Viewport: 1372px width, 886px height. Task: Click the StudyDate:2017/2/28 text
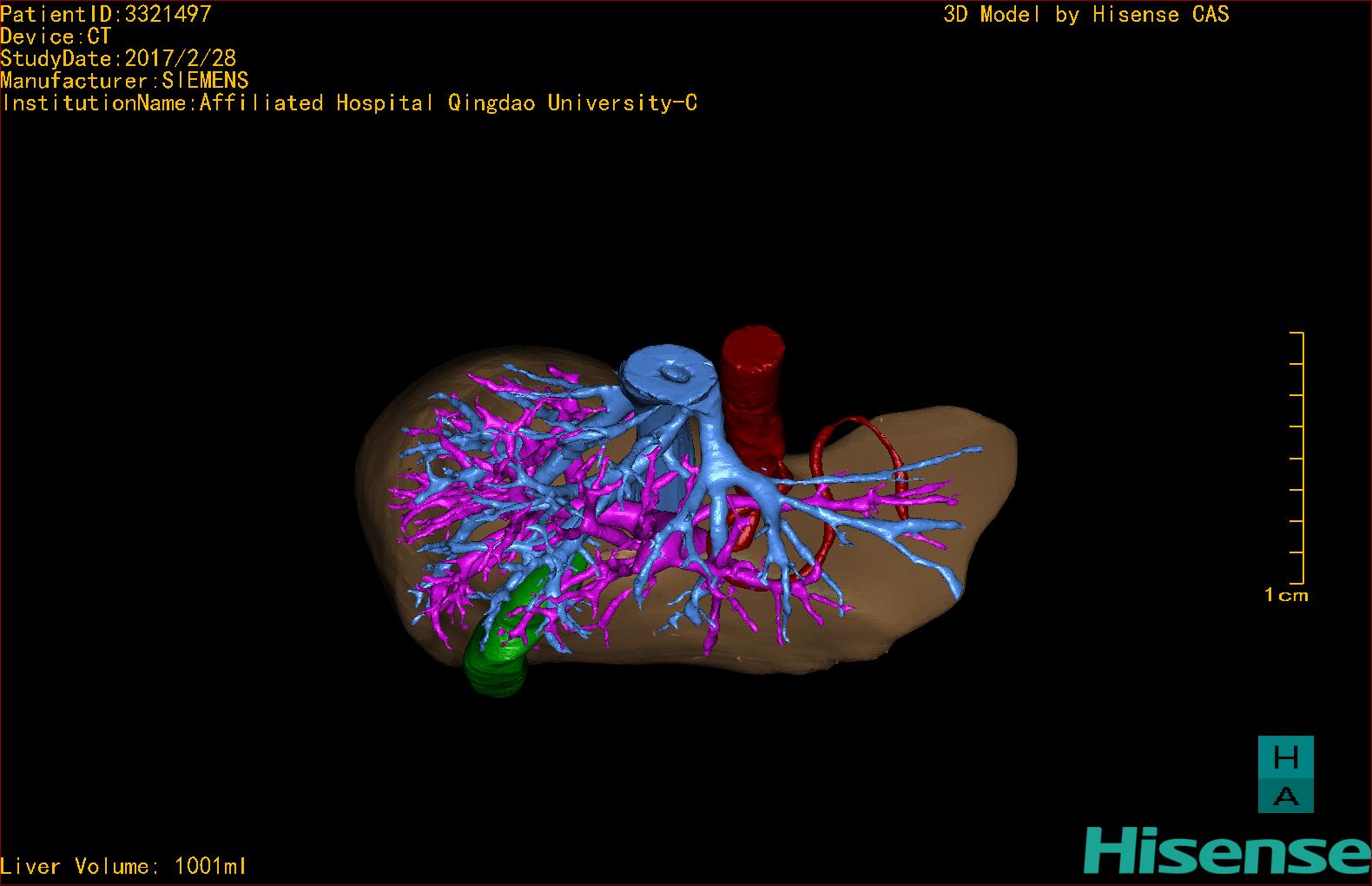[118, 58]
